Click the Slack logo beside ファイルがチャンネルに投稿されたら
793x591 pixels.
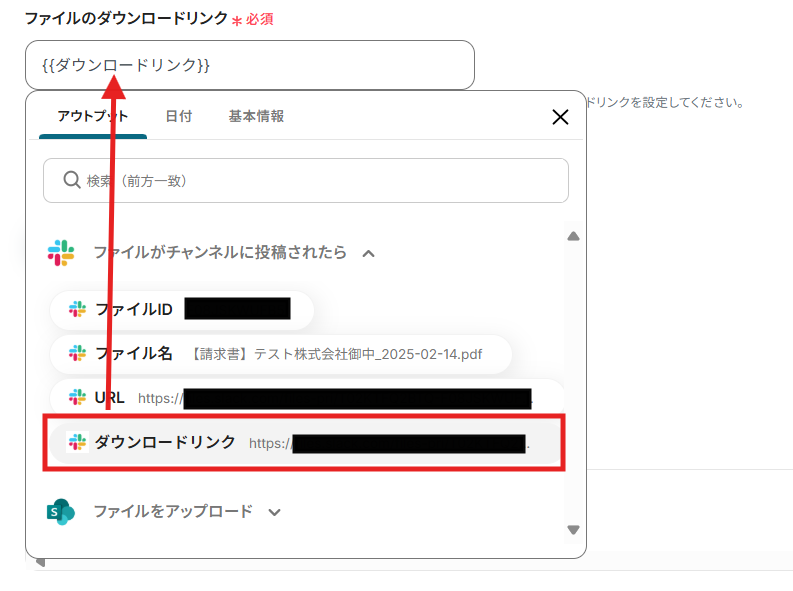tap(61, 253)
